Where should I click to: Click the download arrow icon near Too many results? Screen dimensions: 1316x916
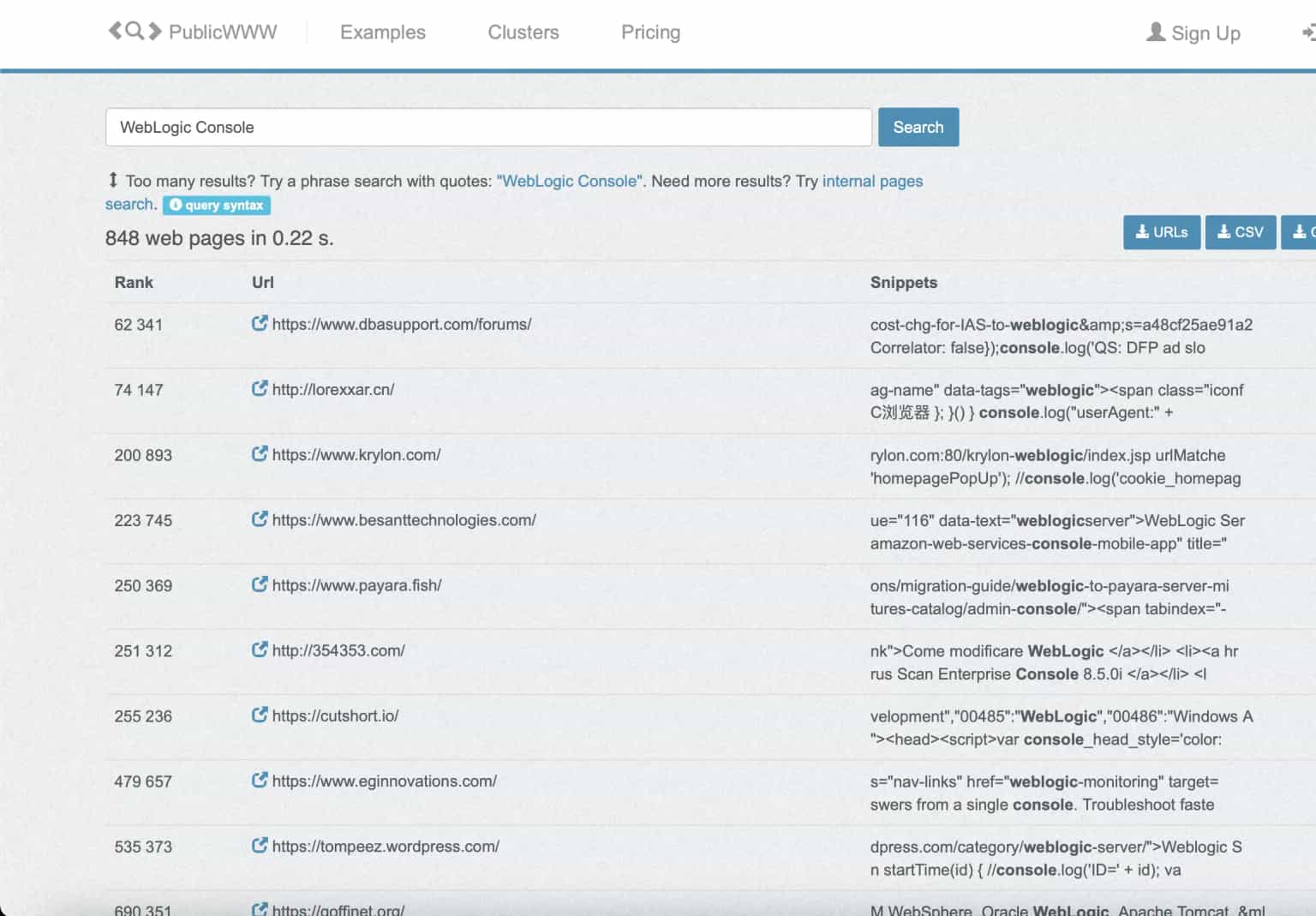[112, 181]
